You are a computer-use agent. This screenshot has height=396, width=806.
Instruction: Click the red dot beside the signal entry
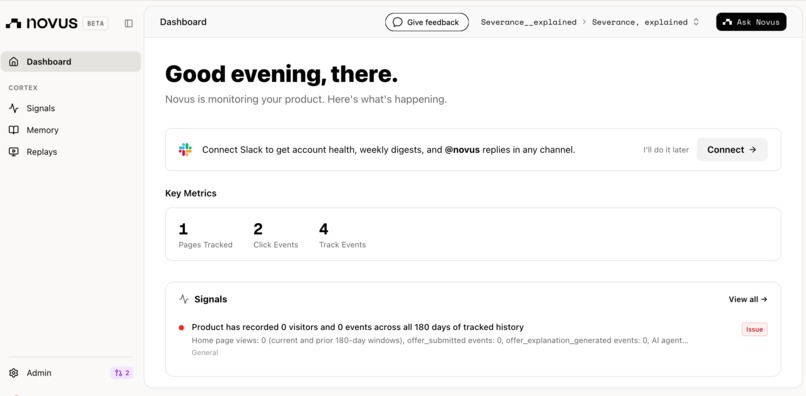[x=181, y=328]
